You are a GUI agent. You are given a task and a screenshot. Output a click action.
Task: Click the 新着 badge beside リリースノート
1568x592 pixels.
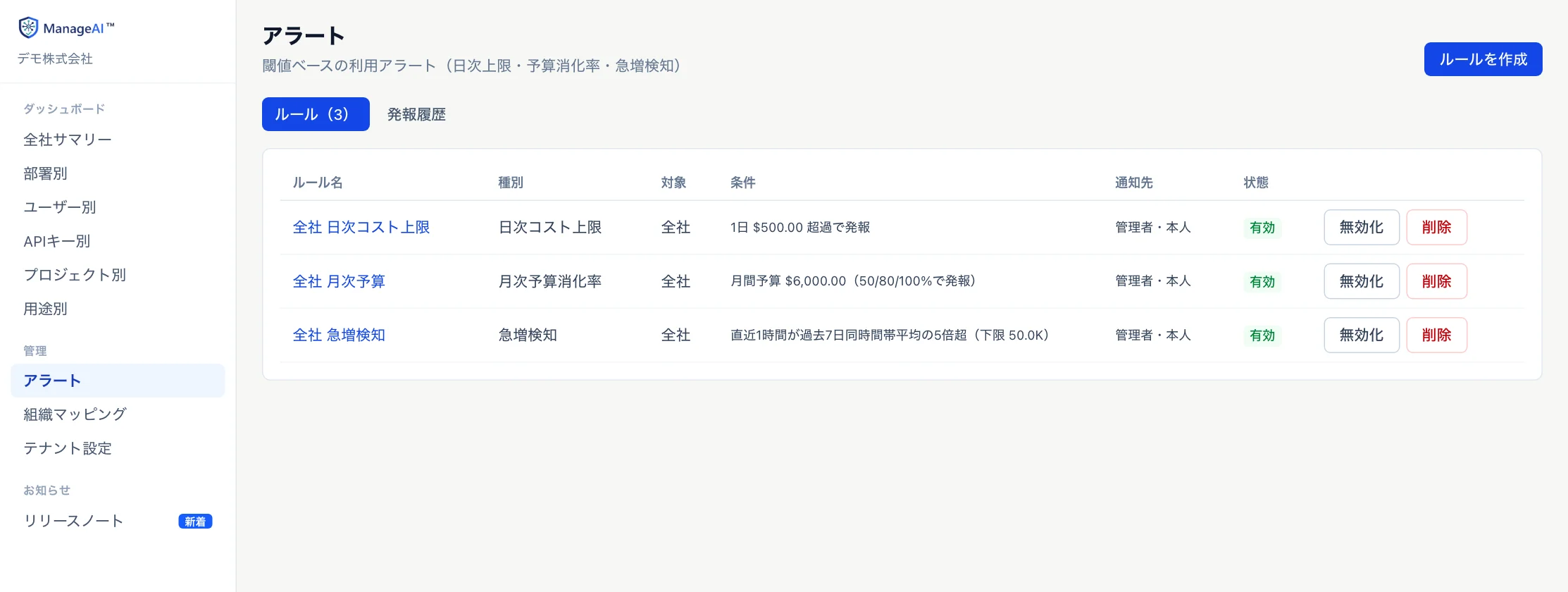point(195,522)
